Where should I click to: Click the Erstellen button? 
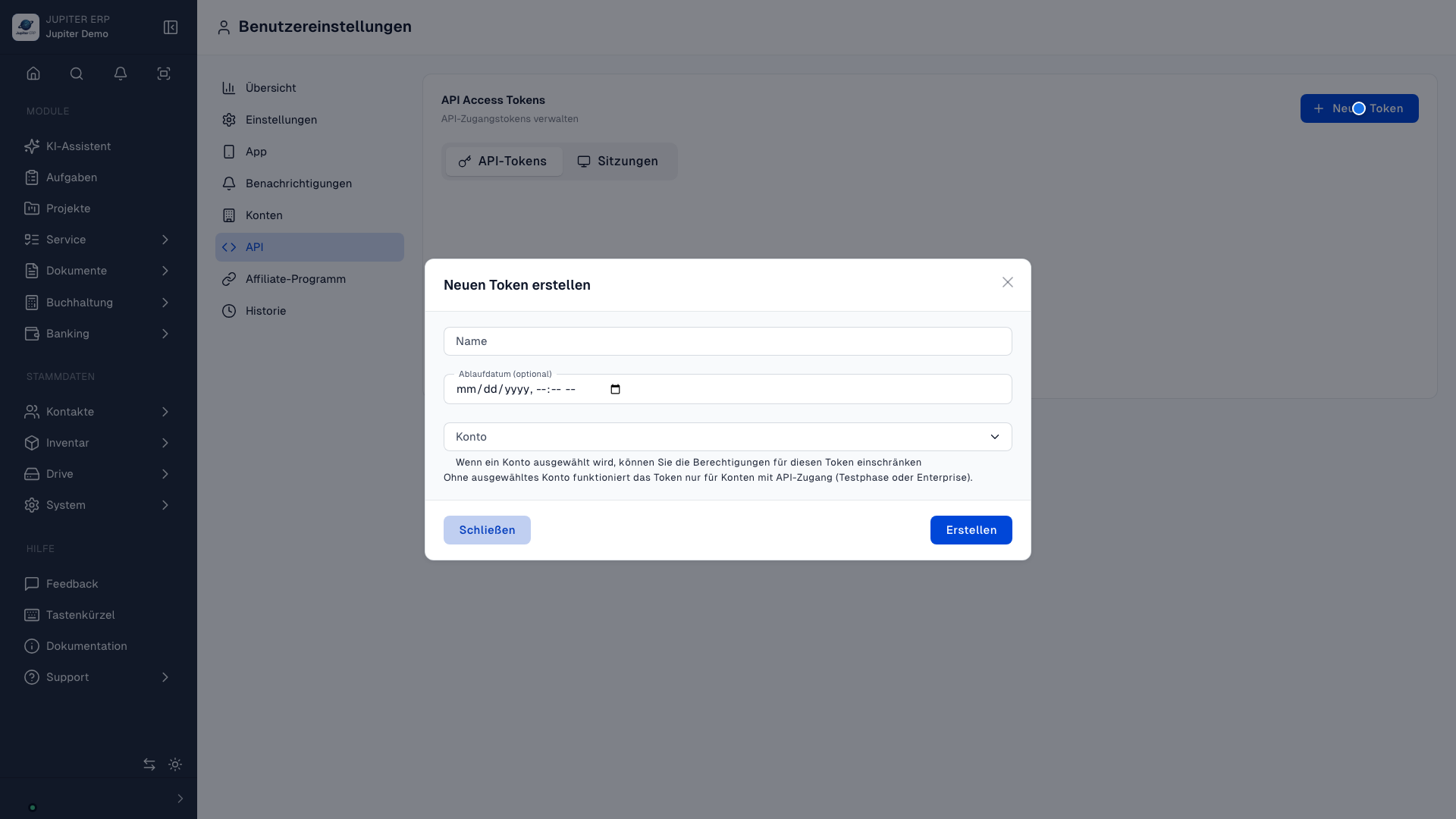(x=971, y=530)
